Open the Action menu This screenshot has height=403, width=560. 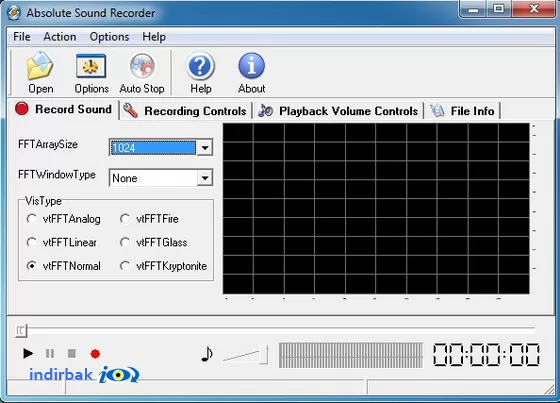coord(60,37)
